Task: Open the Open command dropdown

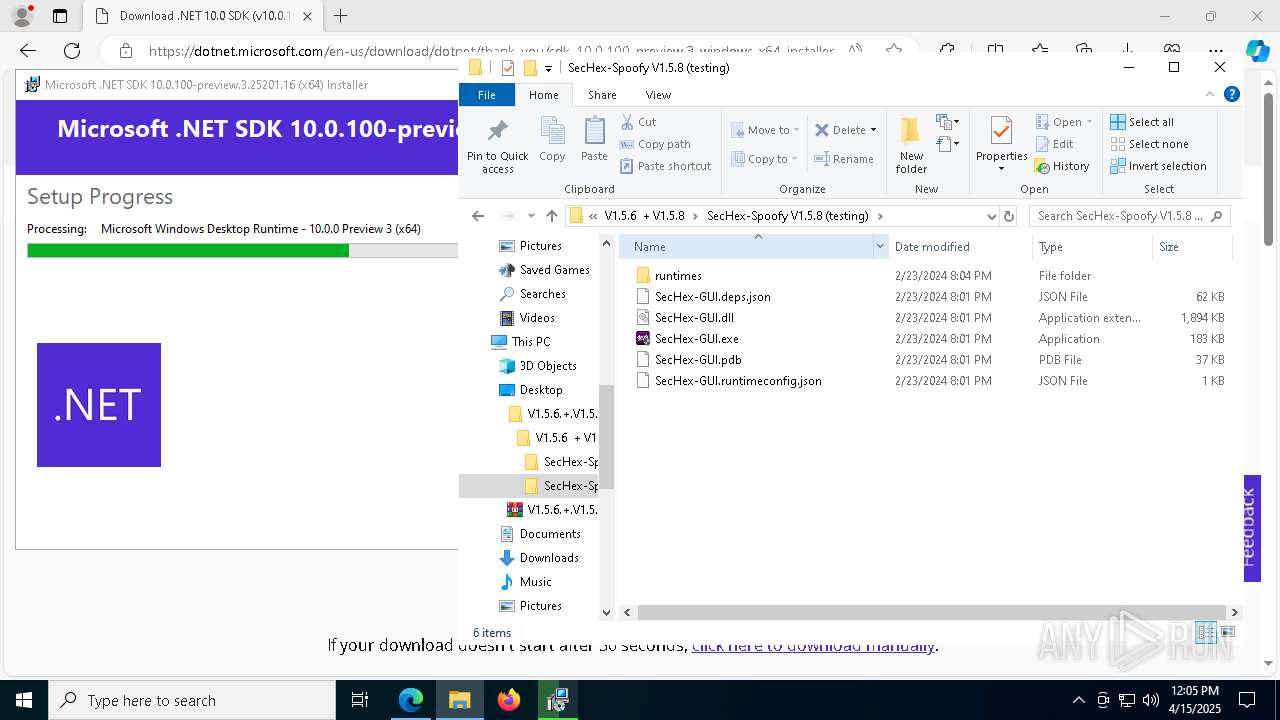Action: coord(1088,122)
